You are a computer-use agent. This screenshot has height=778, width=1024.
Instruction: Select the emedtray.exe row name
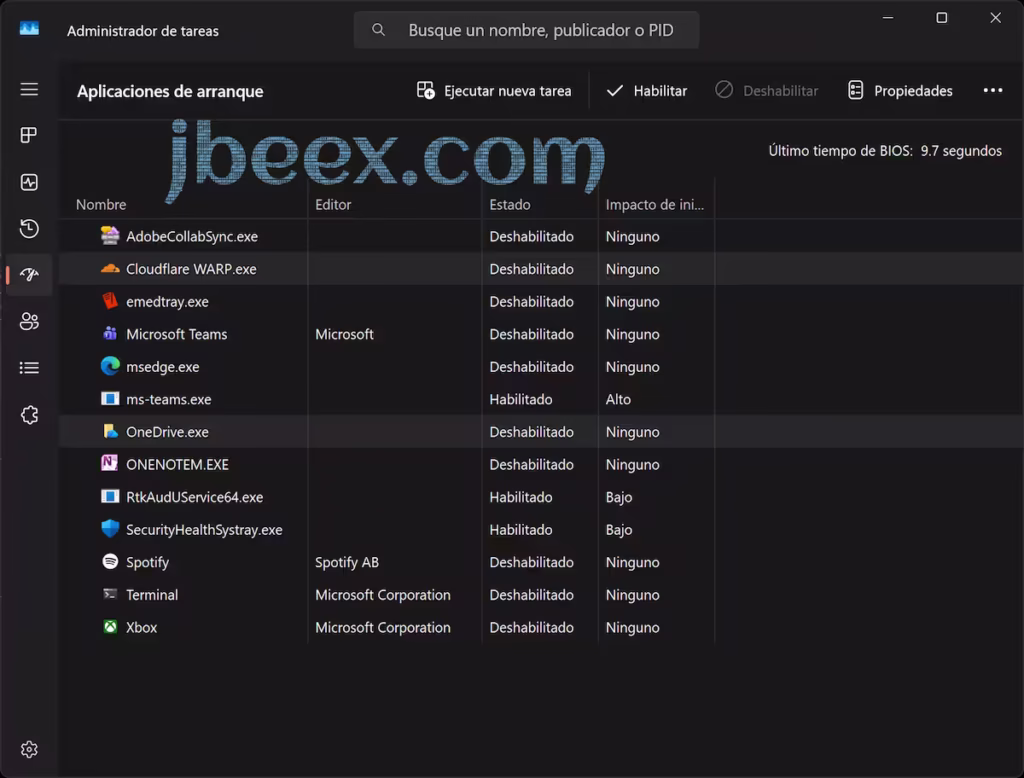(x=167, y=302)
